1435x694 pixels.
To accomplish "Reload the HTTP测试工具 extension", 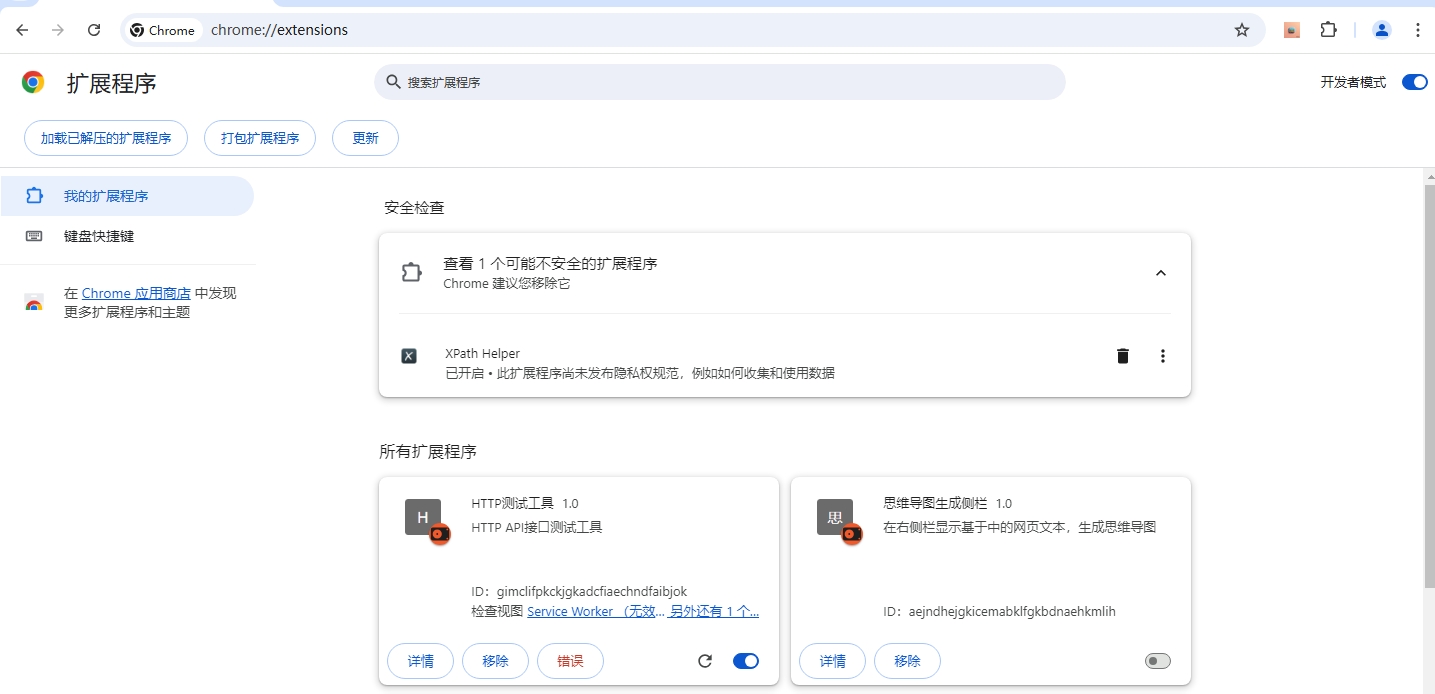I will click(705, 661).
